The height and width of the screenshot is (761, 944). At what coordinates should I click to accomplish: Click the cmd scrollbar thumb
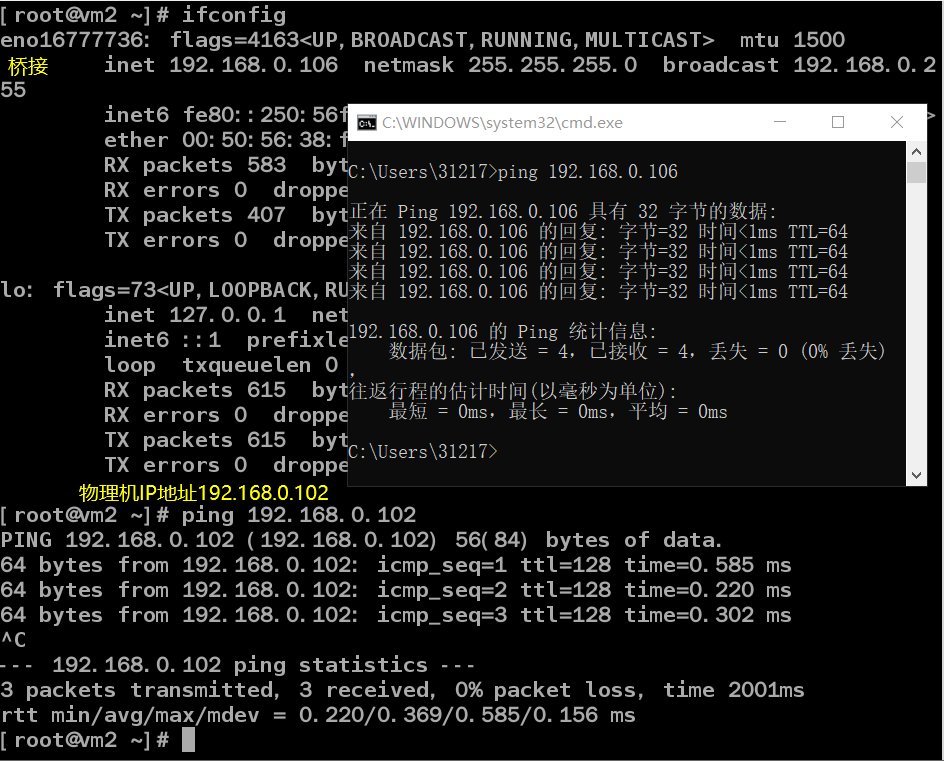tap(916, 172)
